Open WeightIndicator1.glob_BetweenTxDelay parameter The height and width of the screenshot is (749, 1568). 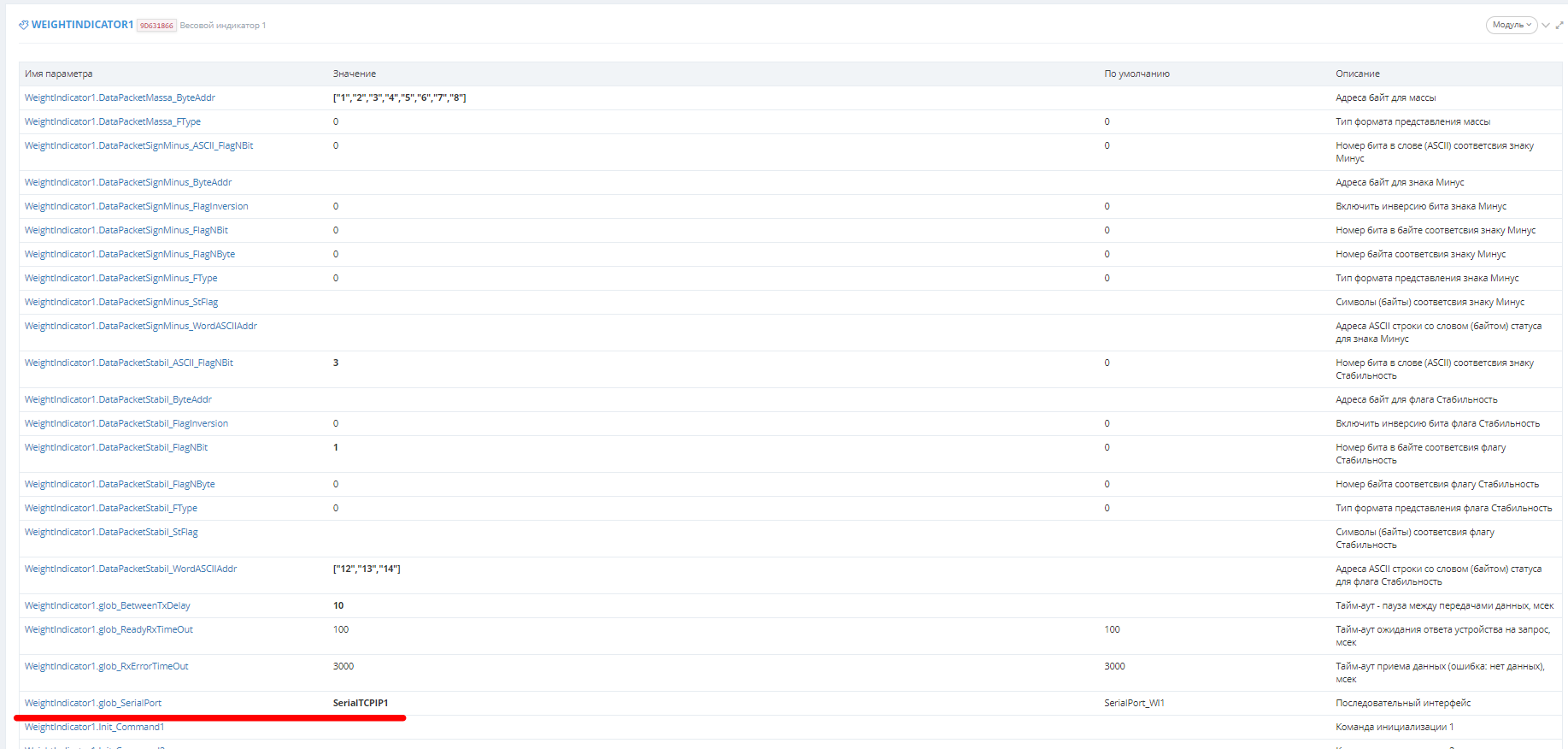tap(108, 605)
